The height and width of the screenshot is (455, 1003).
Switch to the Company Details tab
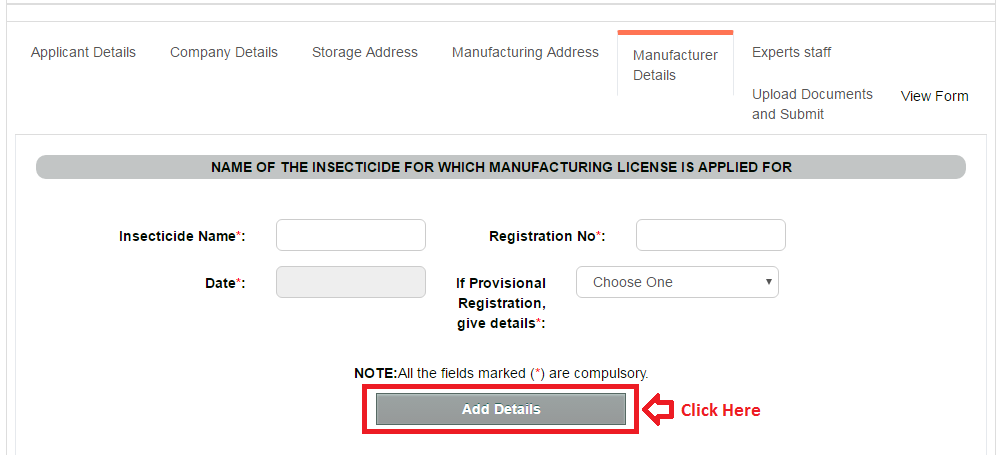point(224,52)
